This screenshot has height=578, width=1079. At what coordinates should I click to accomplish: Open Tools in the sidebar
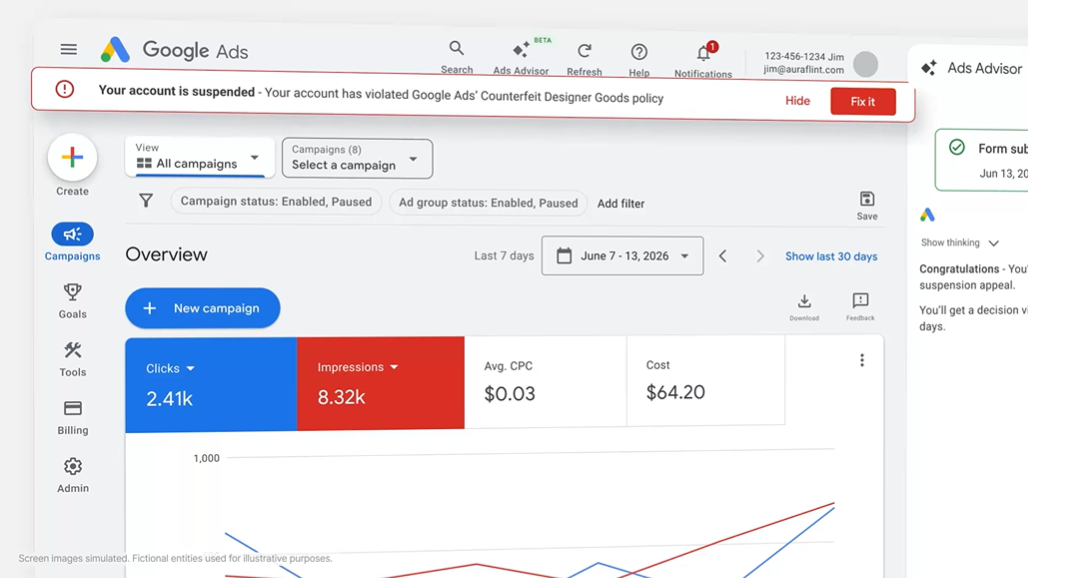[x=72, y=359]
